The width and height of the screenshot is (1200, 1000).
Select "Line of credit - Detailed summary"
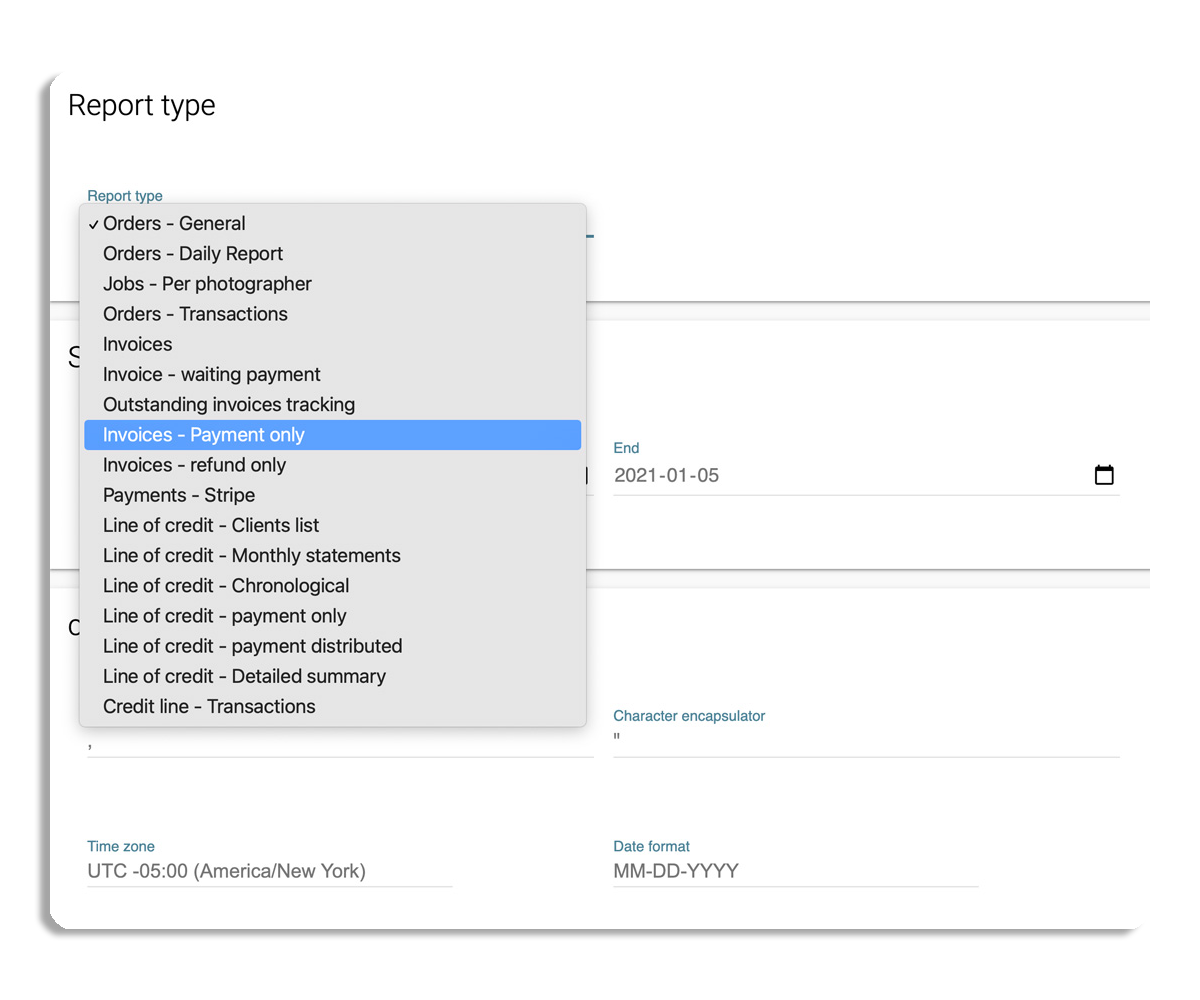click(x=244, y=676)
